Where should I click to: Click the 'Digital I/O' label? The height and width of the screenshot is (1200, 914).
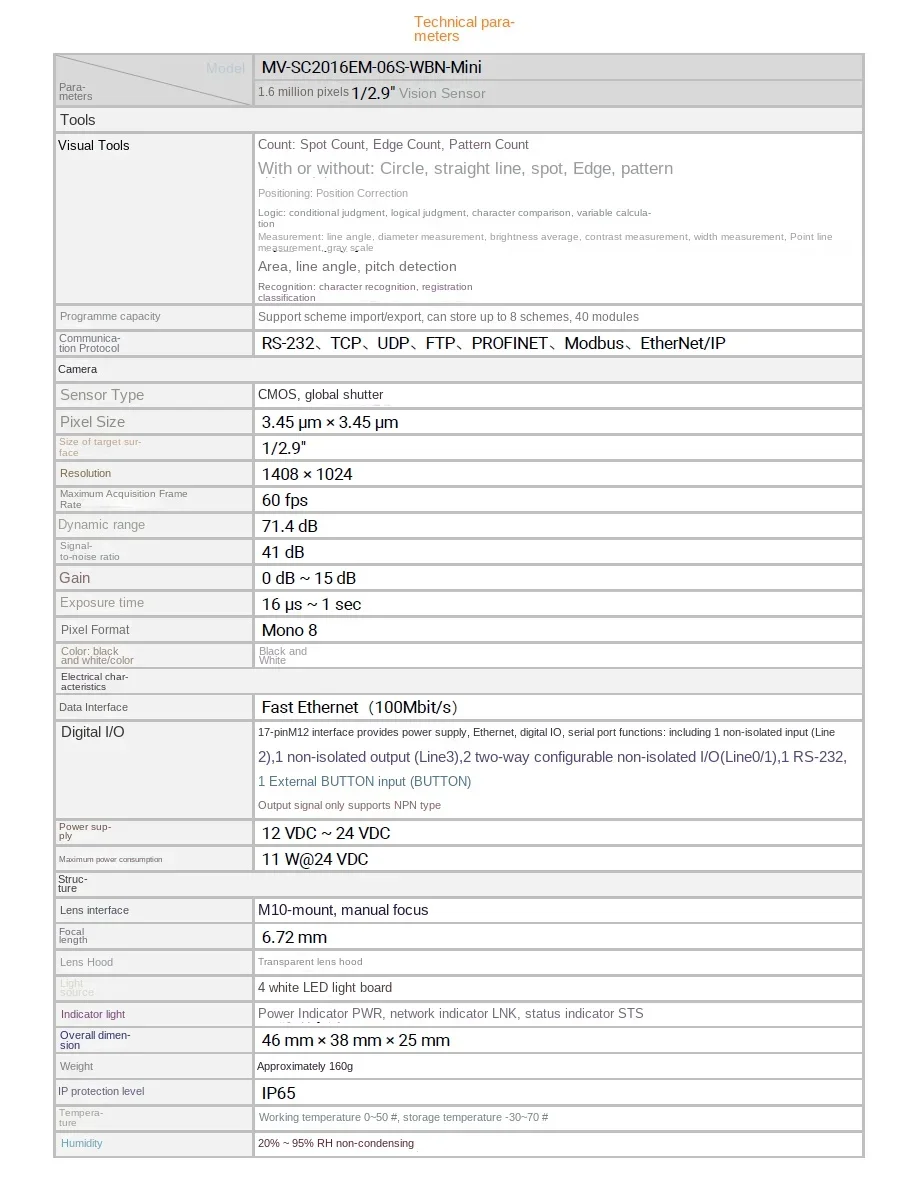93,732
